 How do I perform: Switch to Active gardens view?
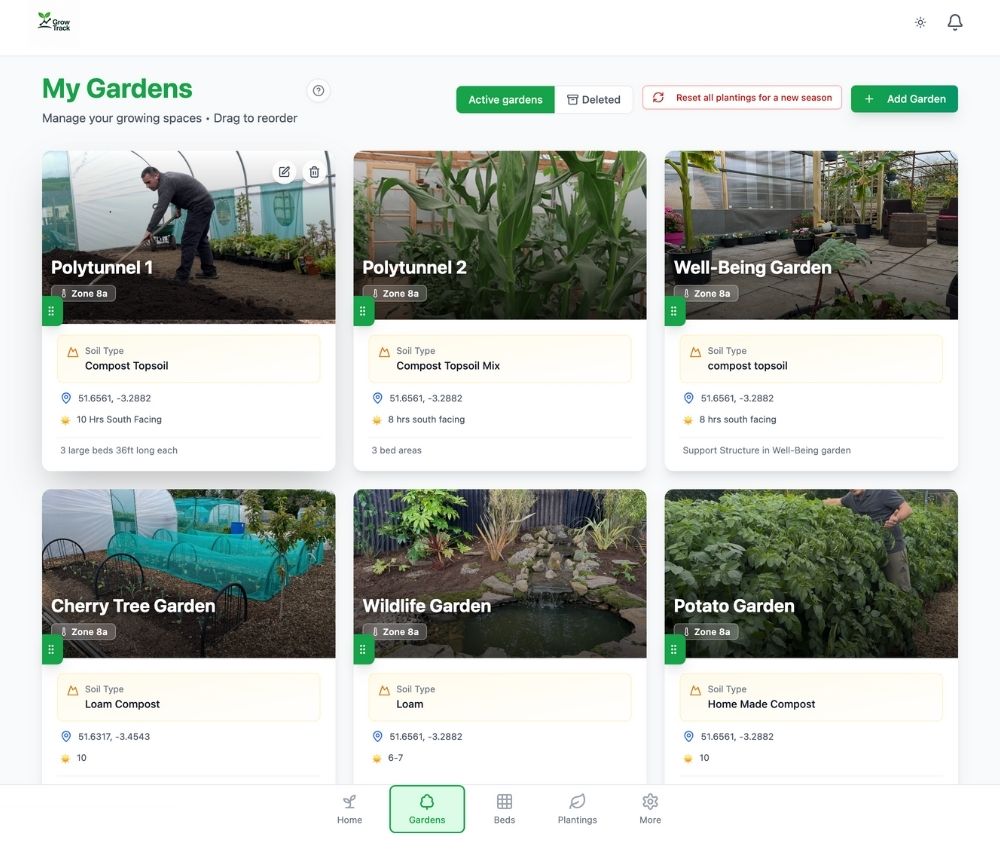[505, 100]
